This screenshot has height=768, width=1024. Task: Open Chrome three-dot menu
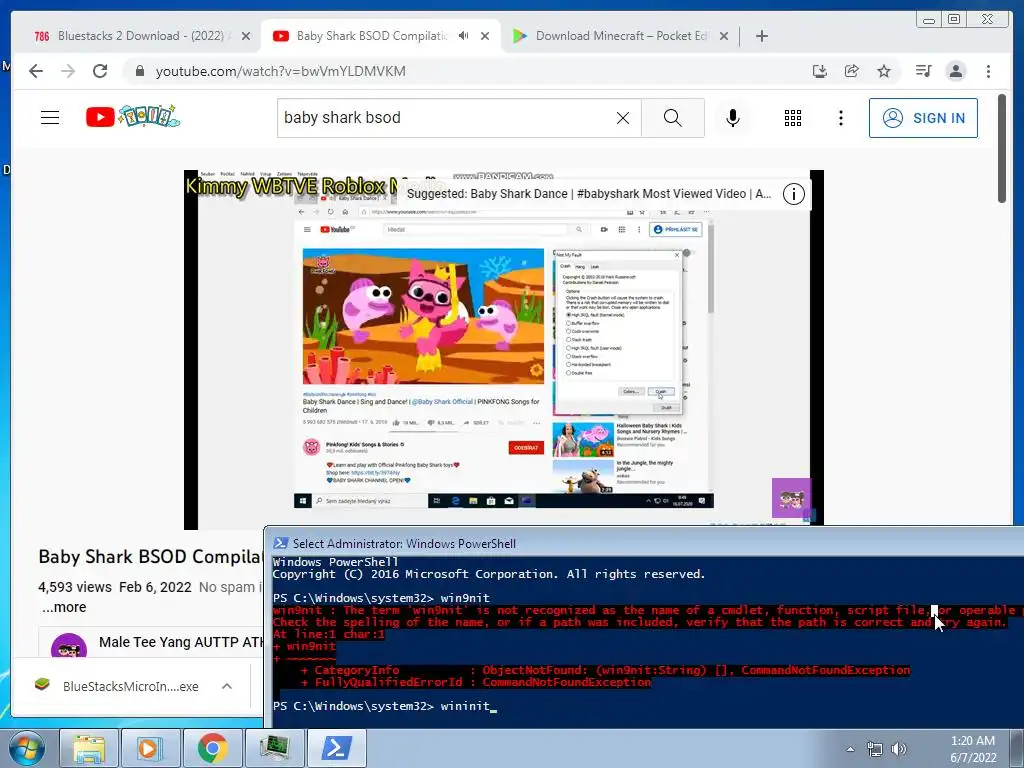988,71
